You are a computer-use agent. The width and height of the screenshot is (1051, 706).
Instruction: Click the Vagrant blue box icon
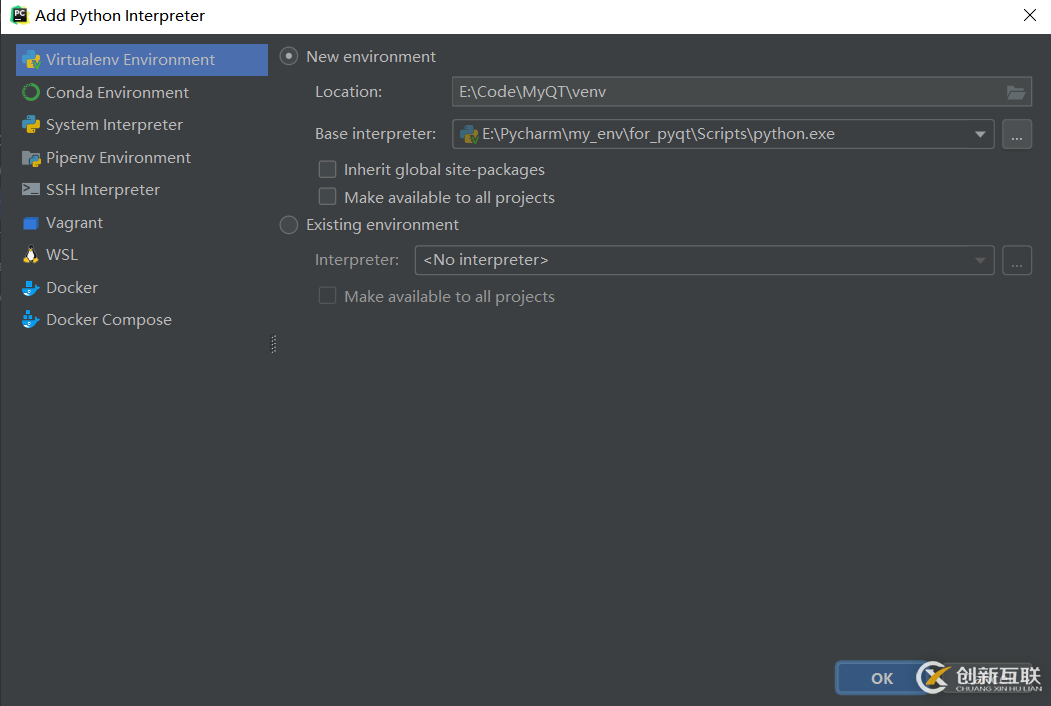(x=31, y=223)
